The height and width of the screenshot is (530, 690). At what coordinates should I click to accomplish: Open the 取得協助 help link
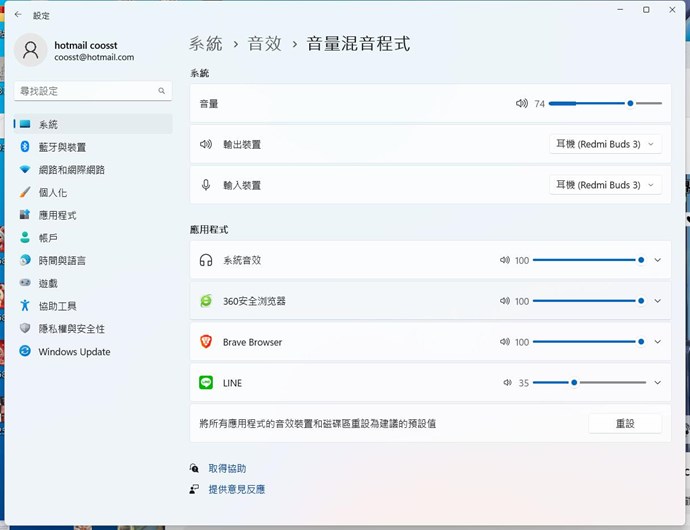click(x=227, y=468)
